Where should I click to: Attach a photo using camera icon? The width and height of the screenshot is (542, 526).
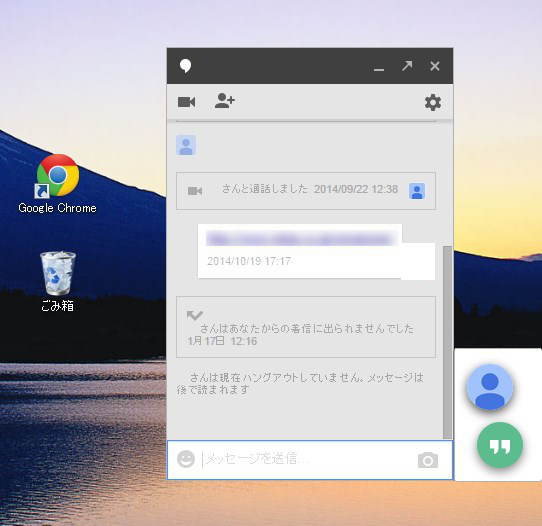coord(428,460)
